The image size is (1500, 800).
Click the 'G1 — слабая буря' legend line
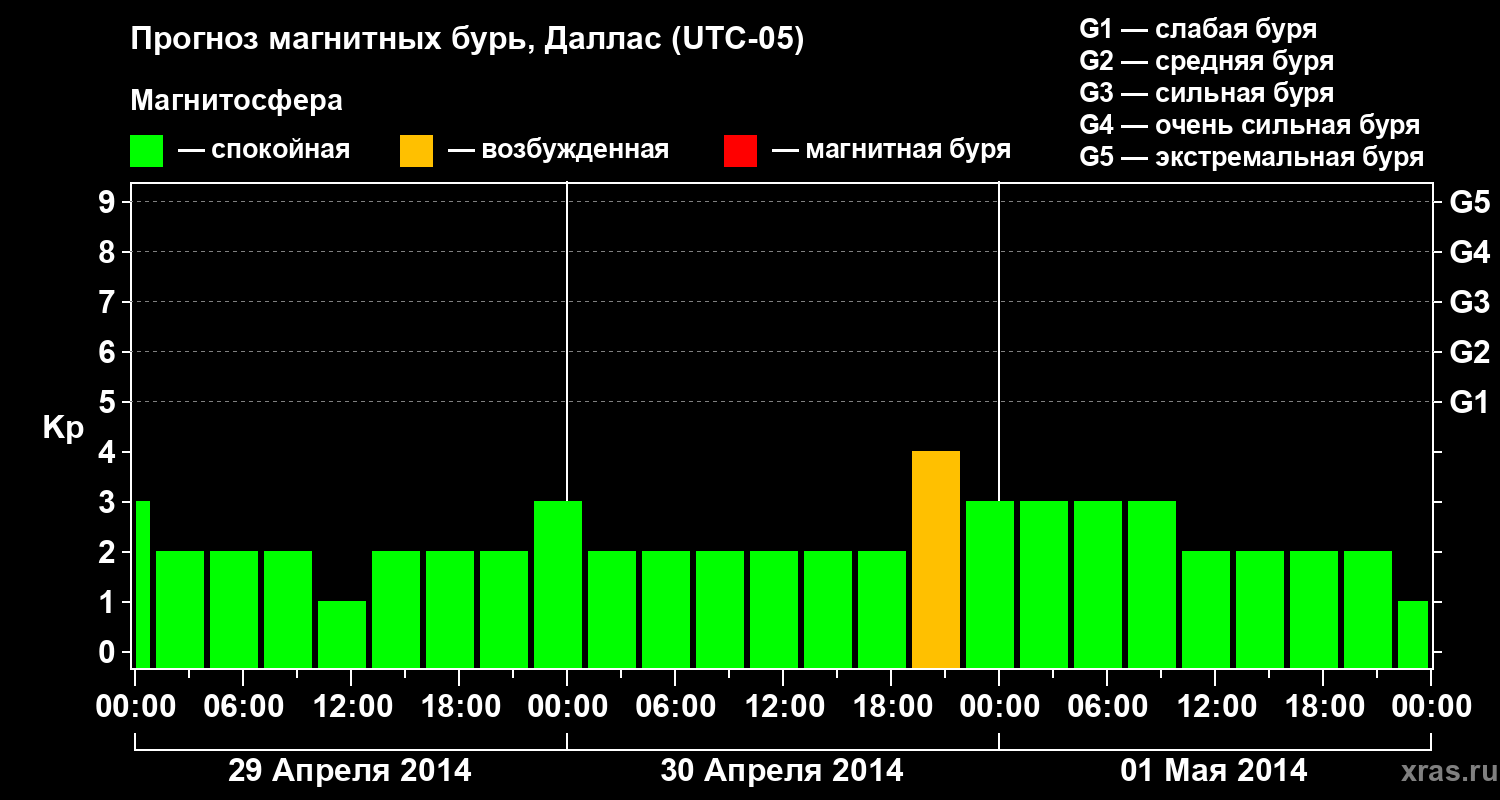click(1198, 28)
